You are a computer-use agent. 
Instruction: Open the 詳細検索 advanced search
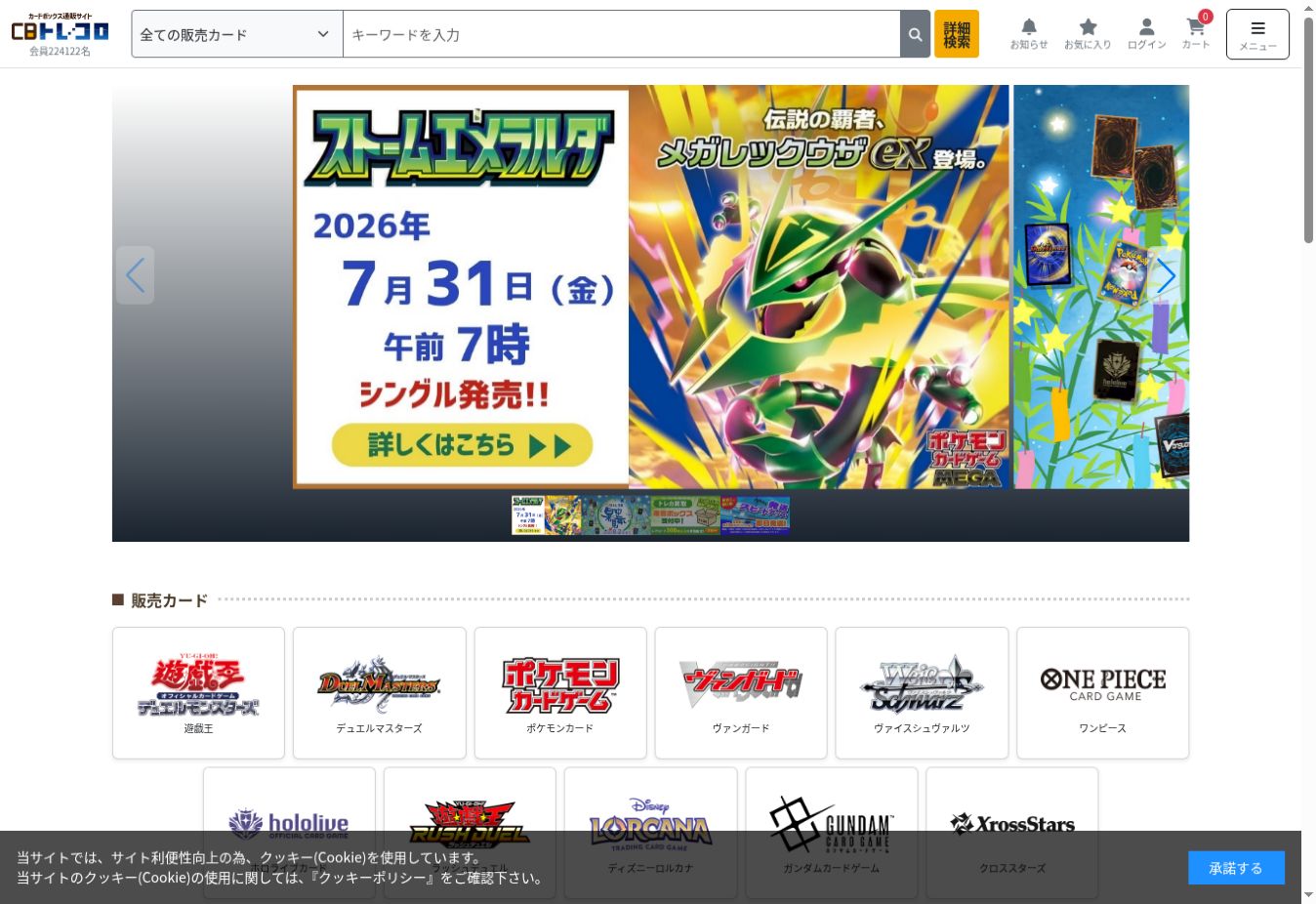click(x=957, y=34)
